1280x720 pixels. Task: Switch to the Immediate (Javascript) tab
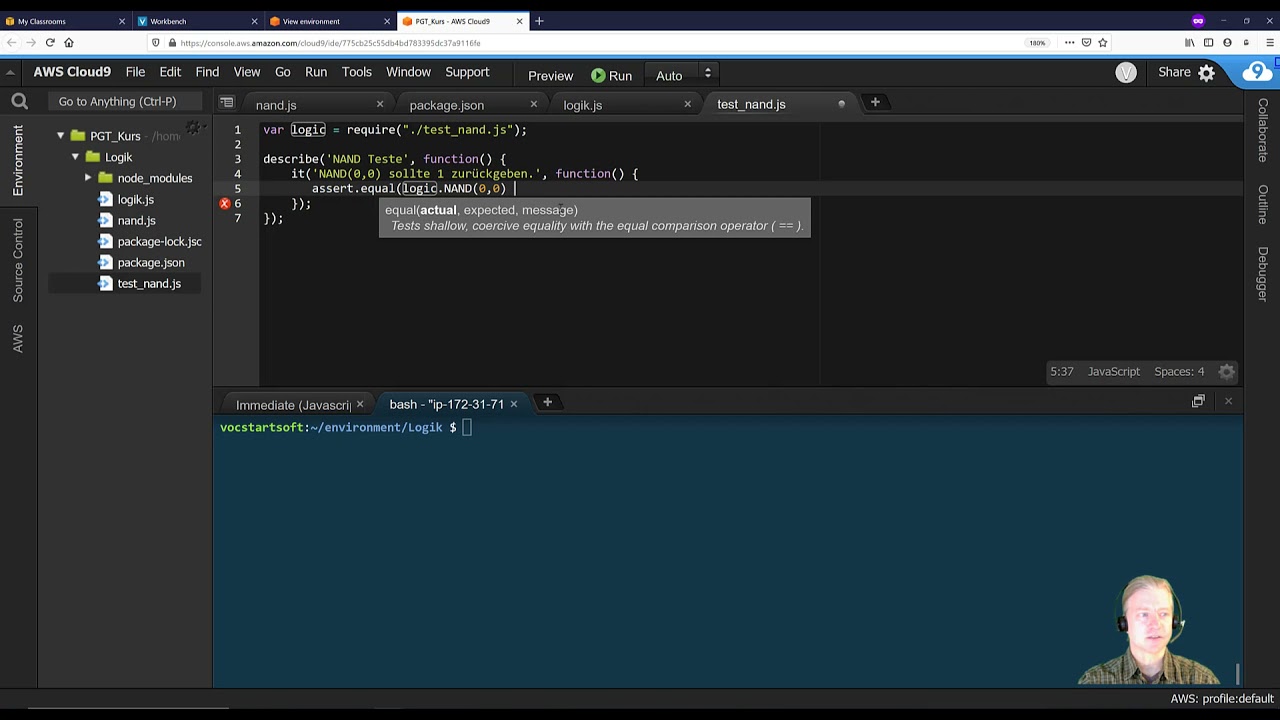pos(293,405)
